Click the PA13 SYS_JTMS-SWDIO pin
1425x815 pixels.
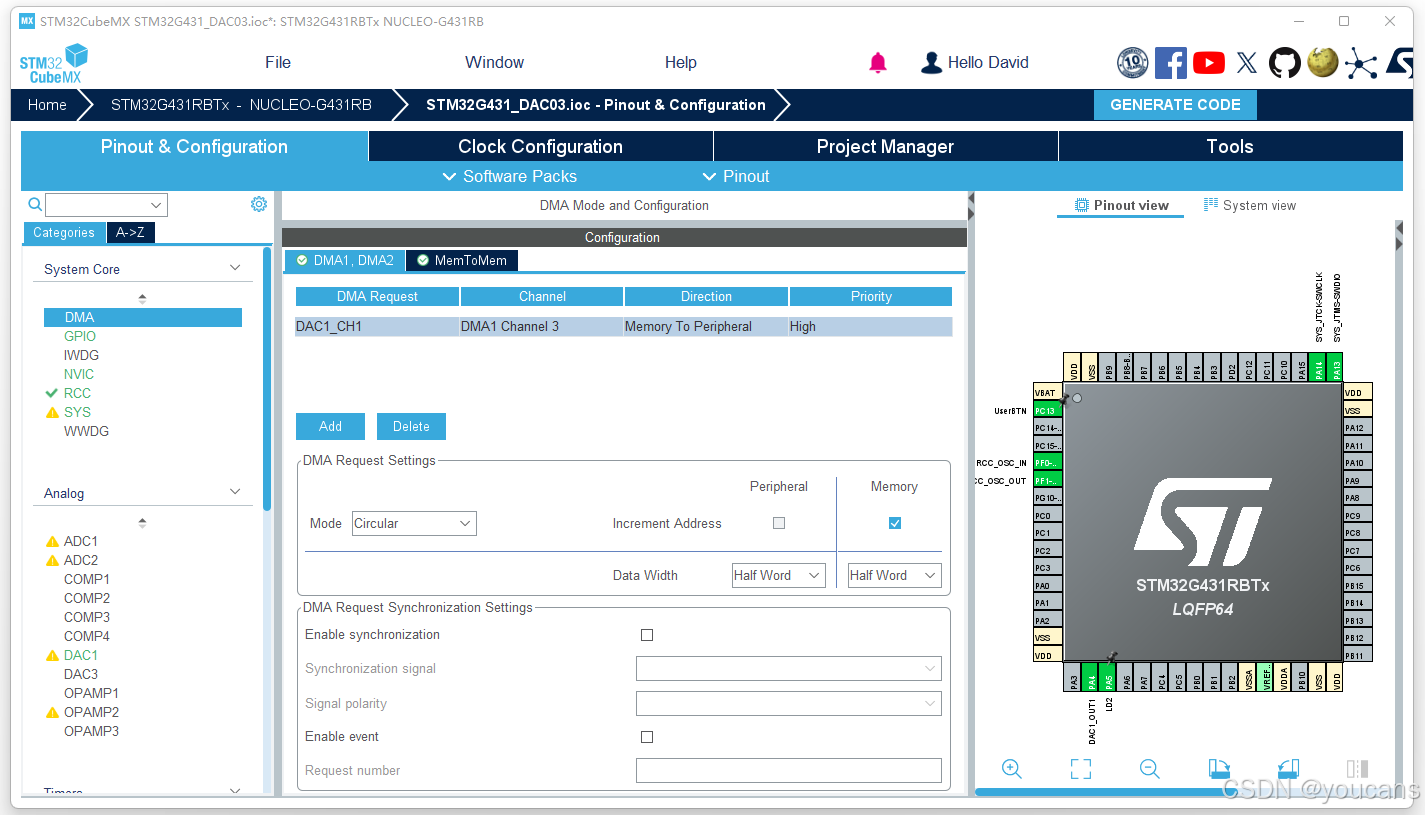1336,366
